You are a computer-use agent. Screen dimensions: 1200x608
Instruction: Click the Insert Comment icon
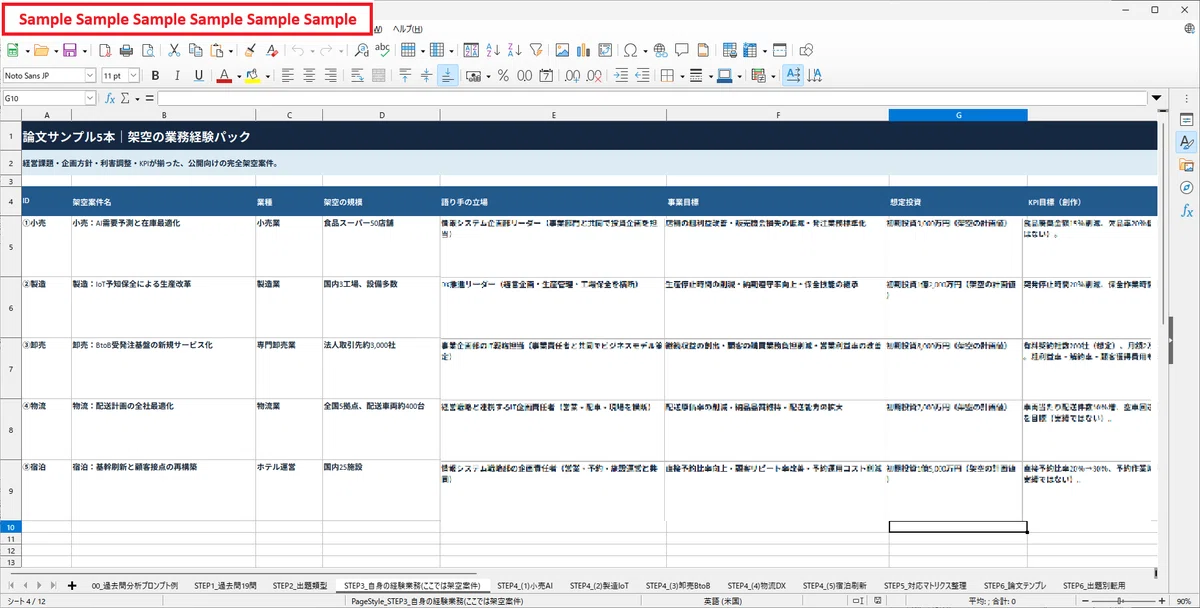click(x=681, y=50)
